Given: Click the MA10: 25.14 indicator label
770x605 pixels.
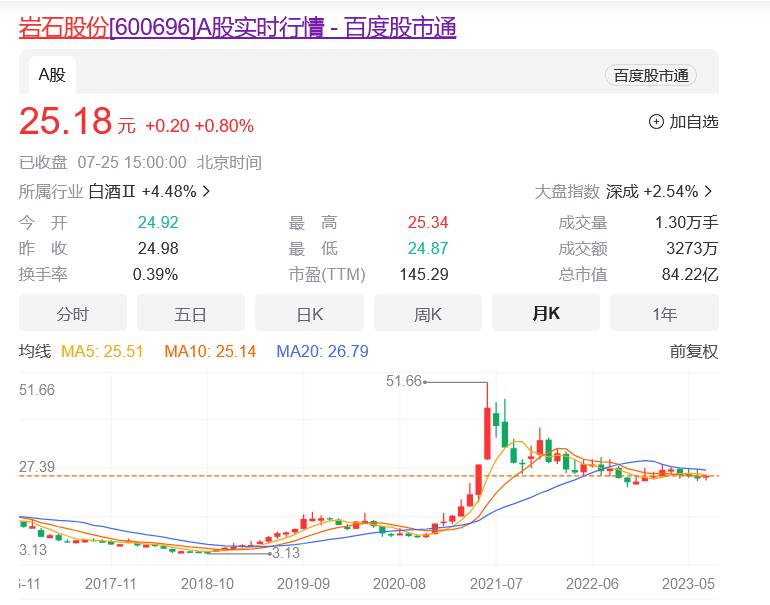Looking at the screenshot, I should tap(210, 352).
